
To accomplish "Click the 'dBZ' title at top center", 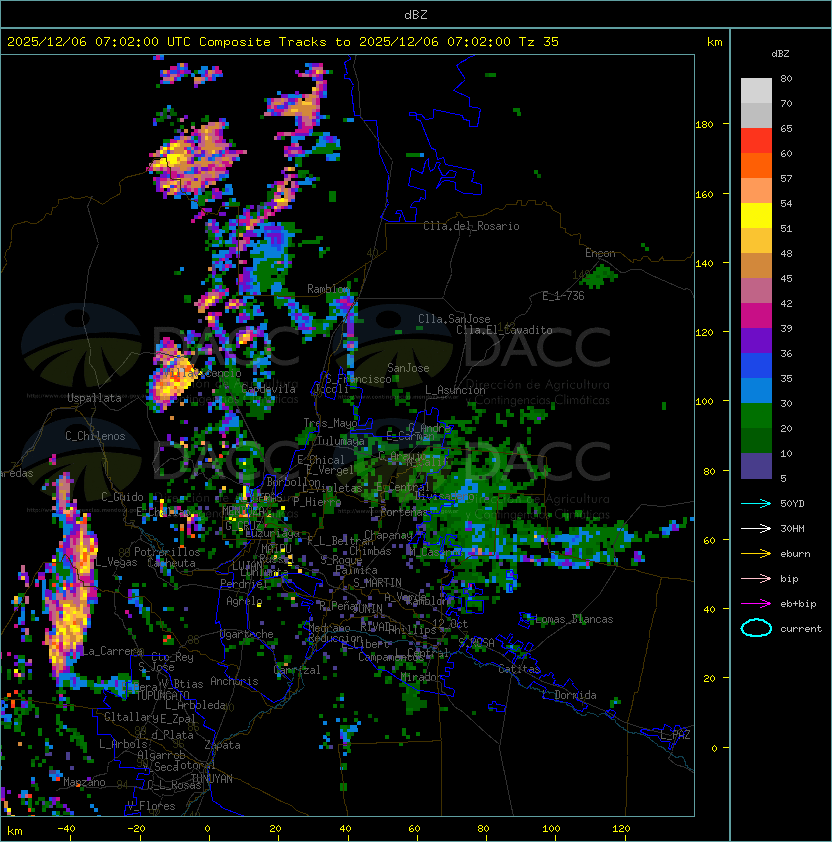I will [416, 15].
